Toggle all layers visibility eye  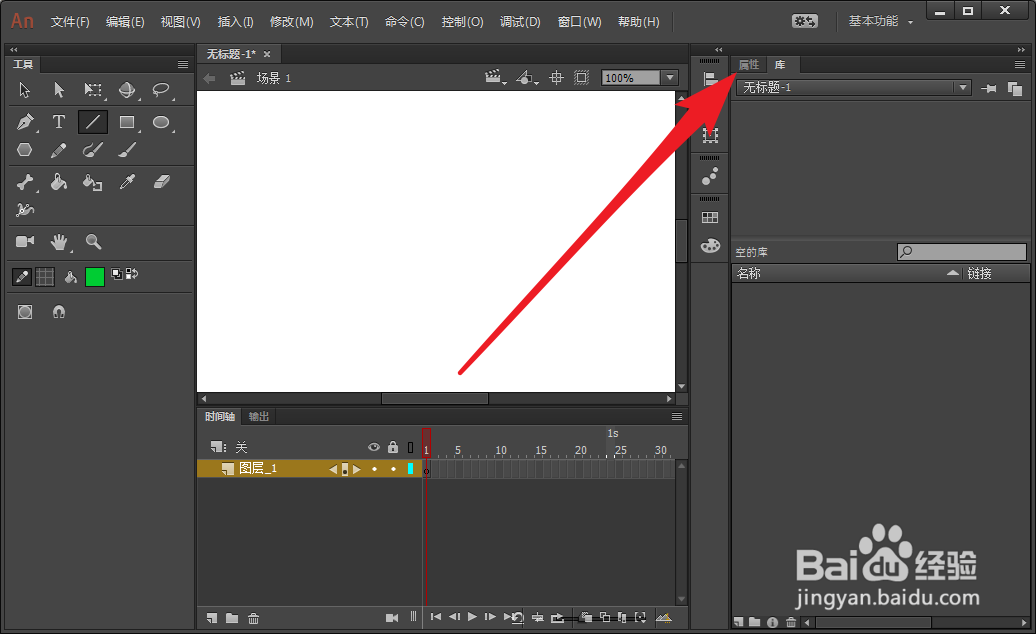click(x=374, y=447)
